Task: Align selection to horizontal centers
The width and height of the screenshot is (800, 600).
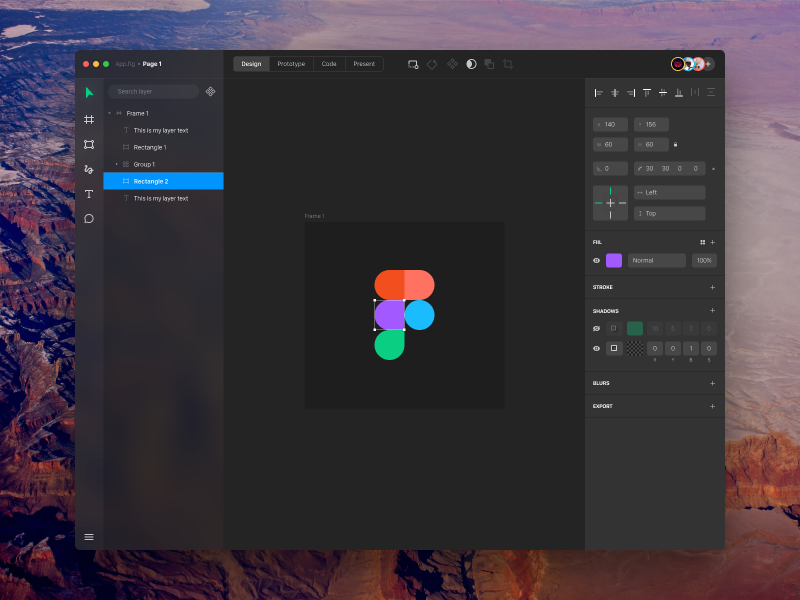Action: tap(615, 92)
